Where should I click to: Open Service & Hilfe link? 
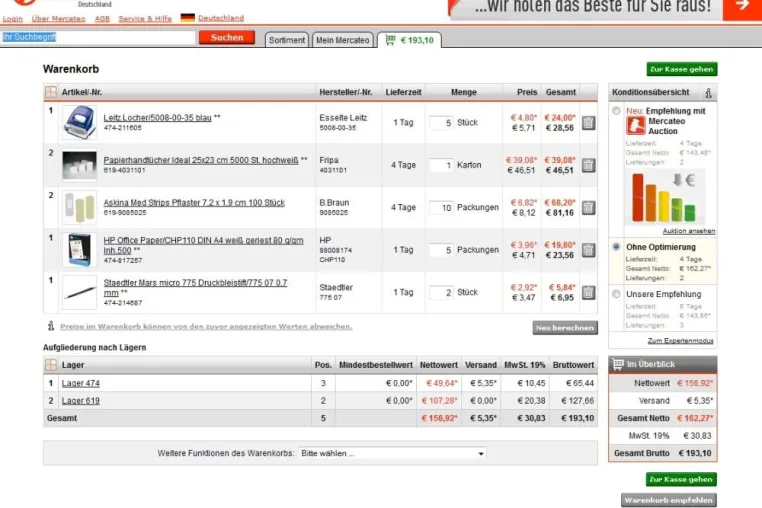tap(145, 18)
